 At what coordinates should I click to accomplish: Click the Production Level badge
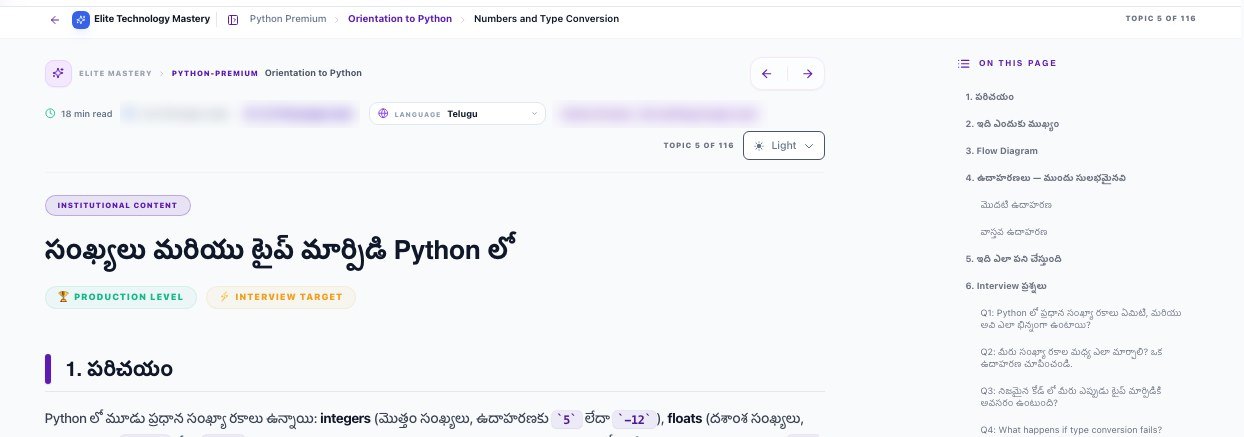pyautogui.click(x=121, y=297)
